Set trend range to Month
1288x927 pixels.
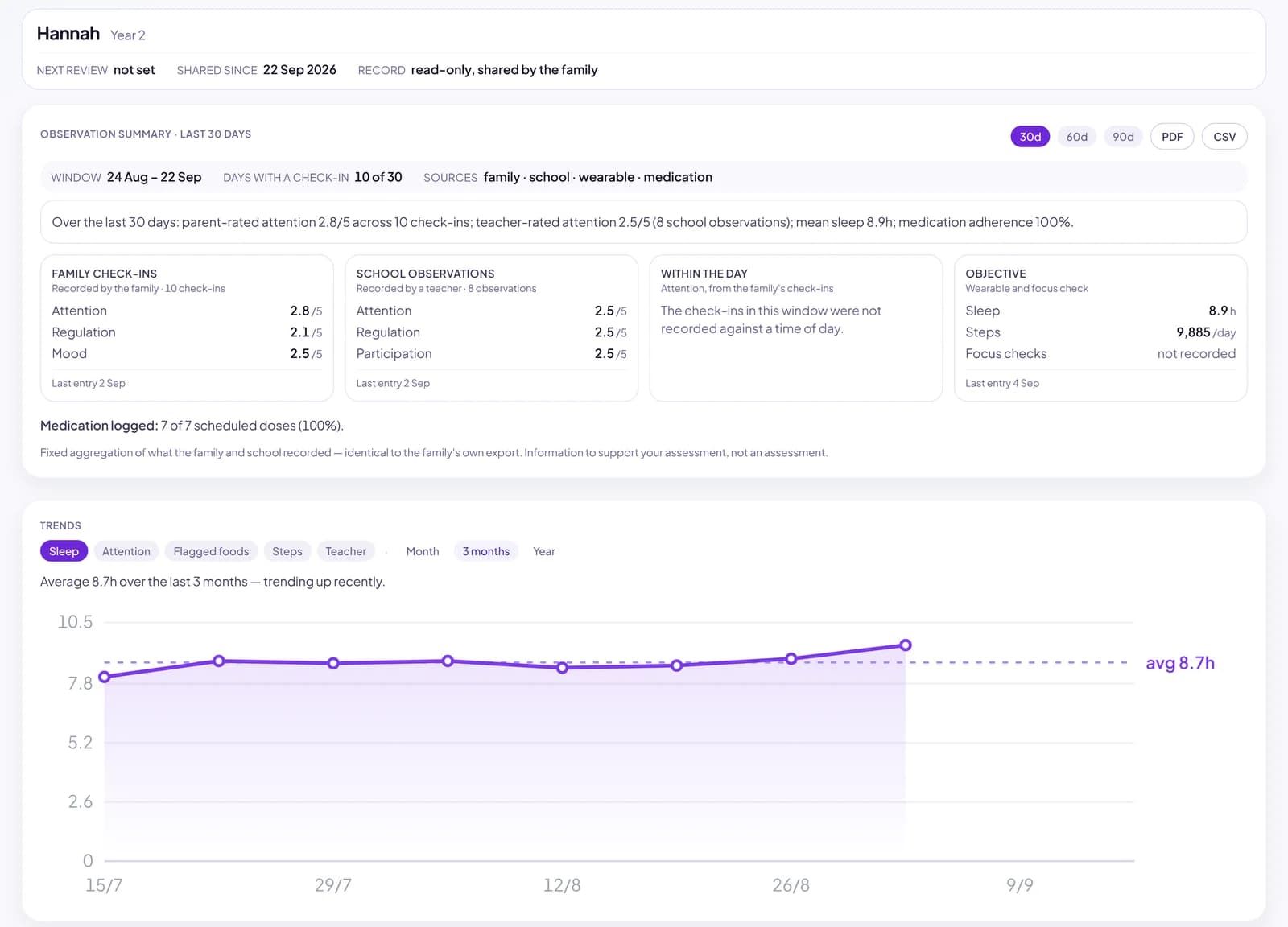[x=423, y=551]
